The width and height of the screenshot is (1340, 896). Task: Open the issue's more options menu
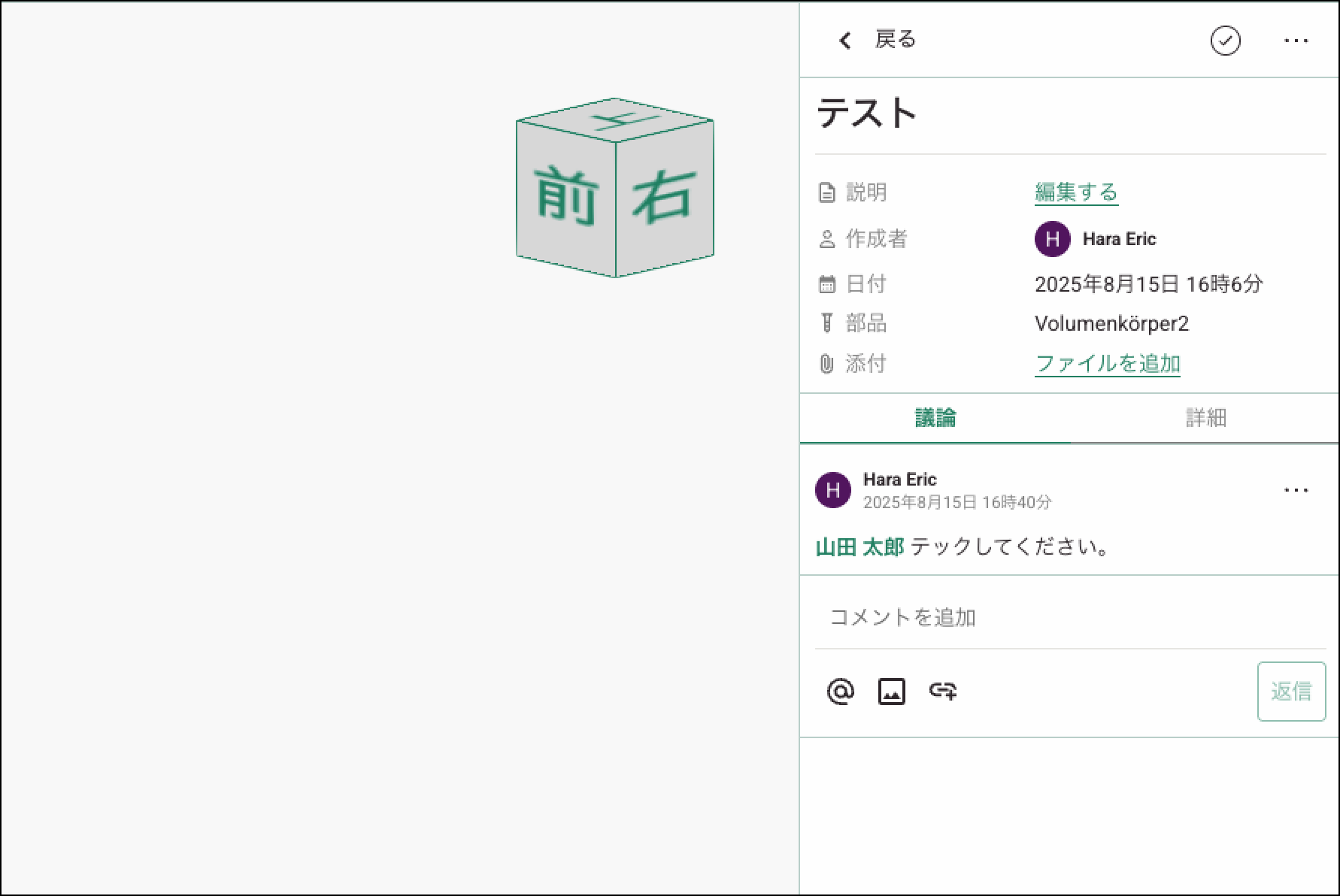(1296, 41)
